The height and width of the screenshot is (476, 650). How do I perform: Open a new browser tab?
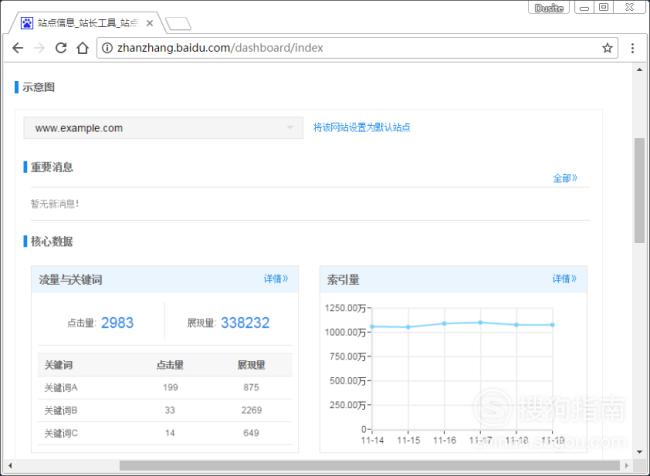178,24
